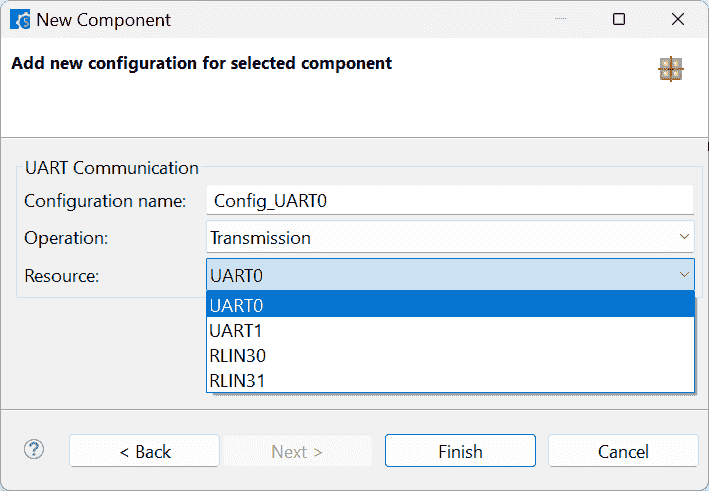Screen dimensions: 709x491
Task: Close the New Component dialog
Action: point(675,20)
